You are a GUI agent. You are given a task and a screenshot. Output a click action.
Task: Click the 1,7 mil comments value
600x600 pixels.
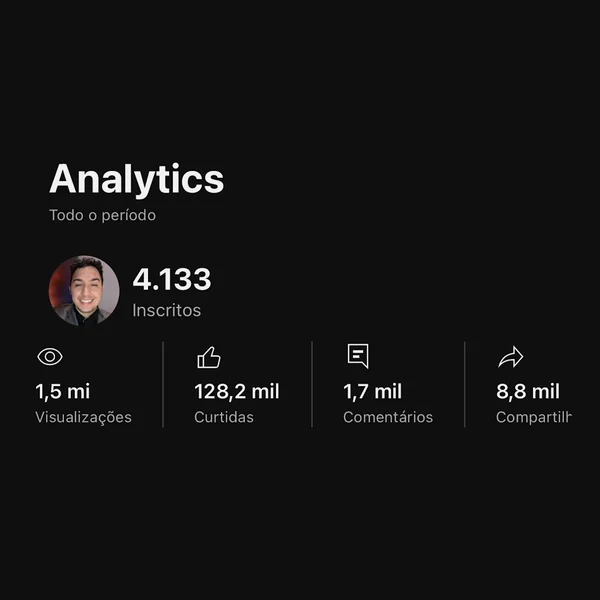[x=373, y=391]
